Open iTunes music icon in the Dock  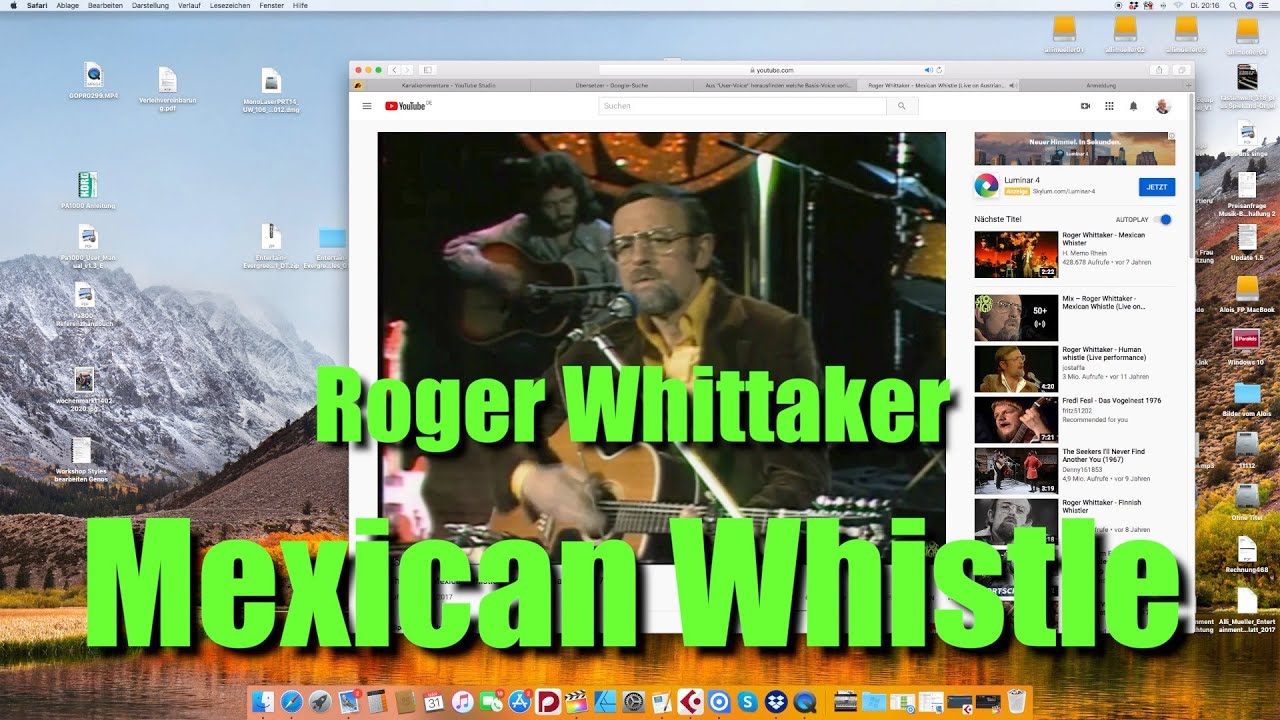462,702
